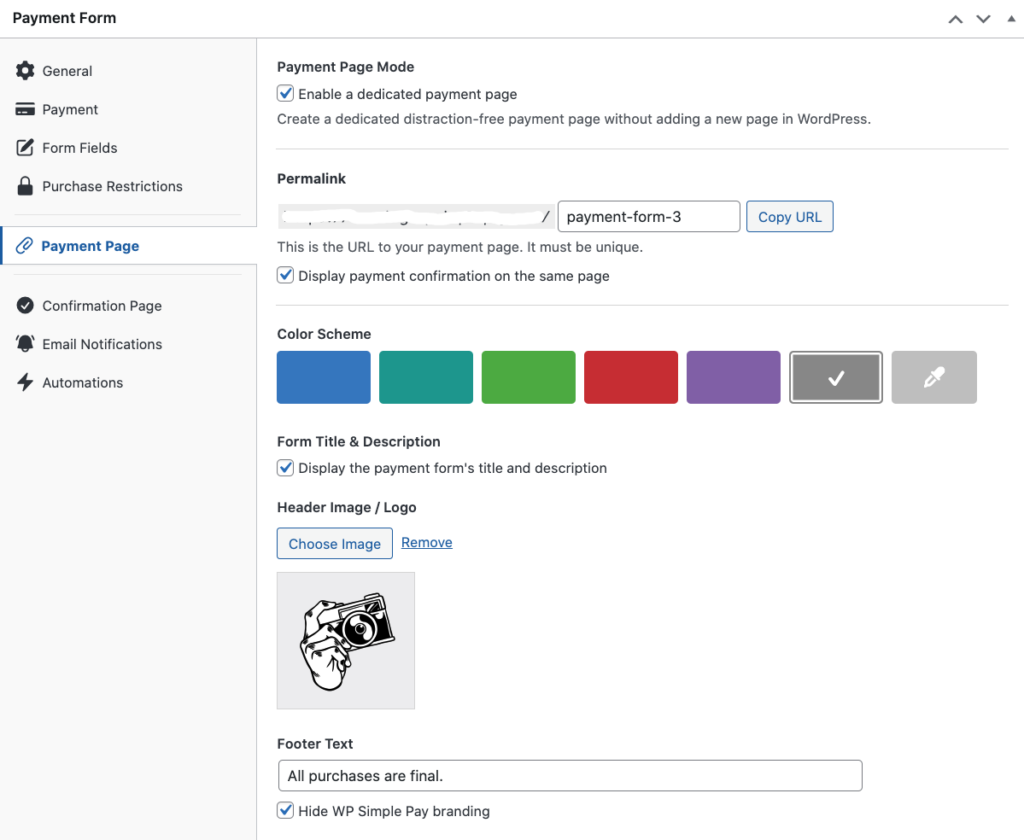Screen dimensions: 1024x840
Task: Uncheck Display the payment form's title and description
Action: pyautogui.click(x=286, y=468)
